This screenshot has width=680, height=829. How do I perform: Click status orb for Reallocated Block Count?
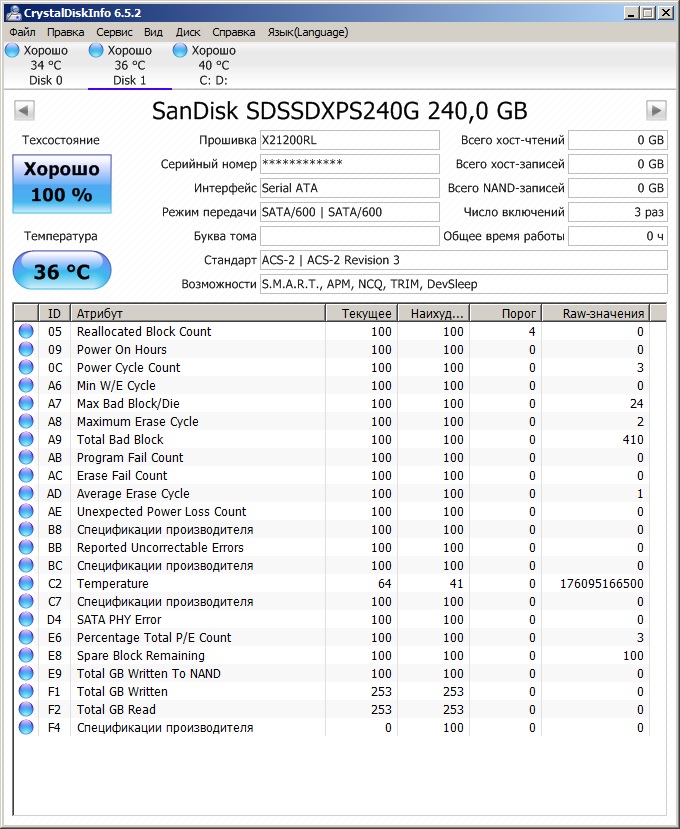26,332
